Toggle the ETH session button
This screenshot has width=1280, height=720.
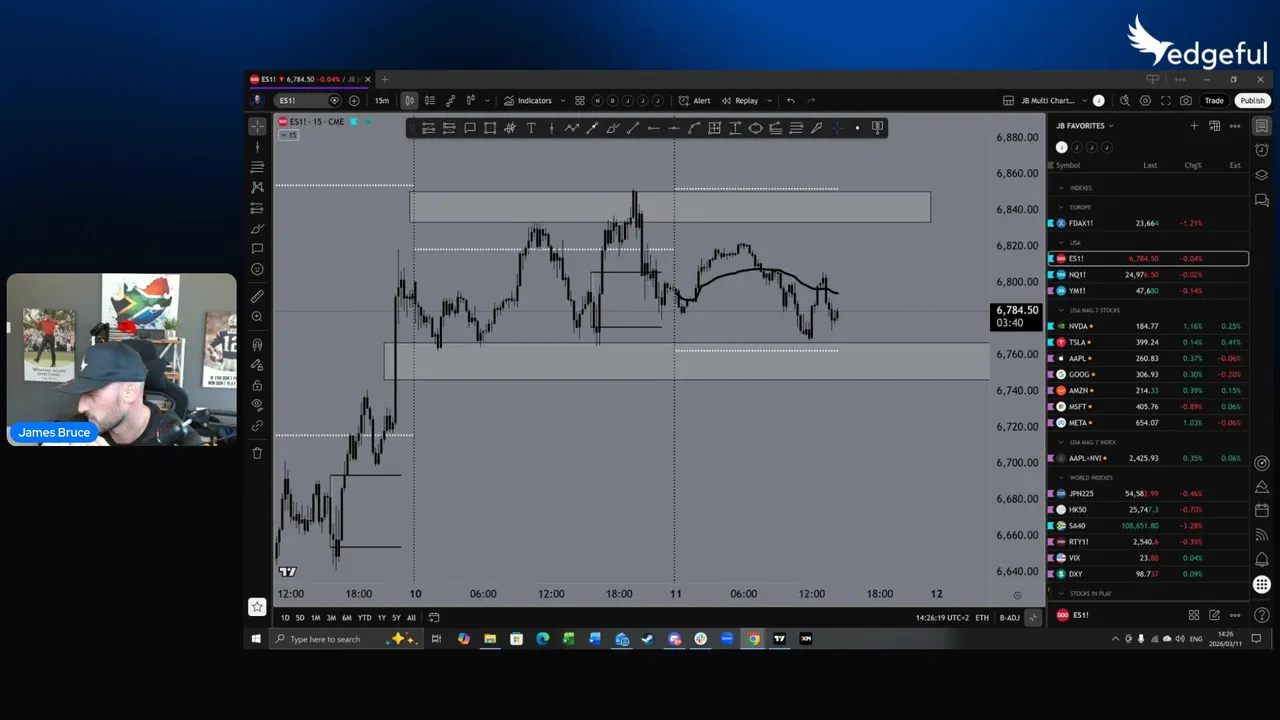(982, 617)
